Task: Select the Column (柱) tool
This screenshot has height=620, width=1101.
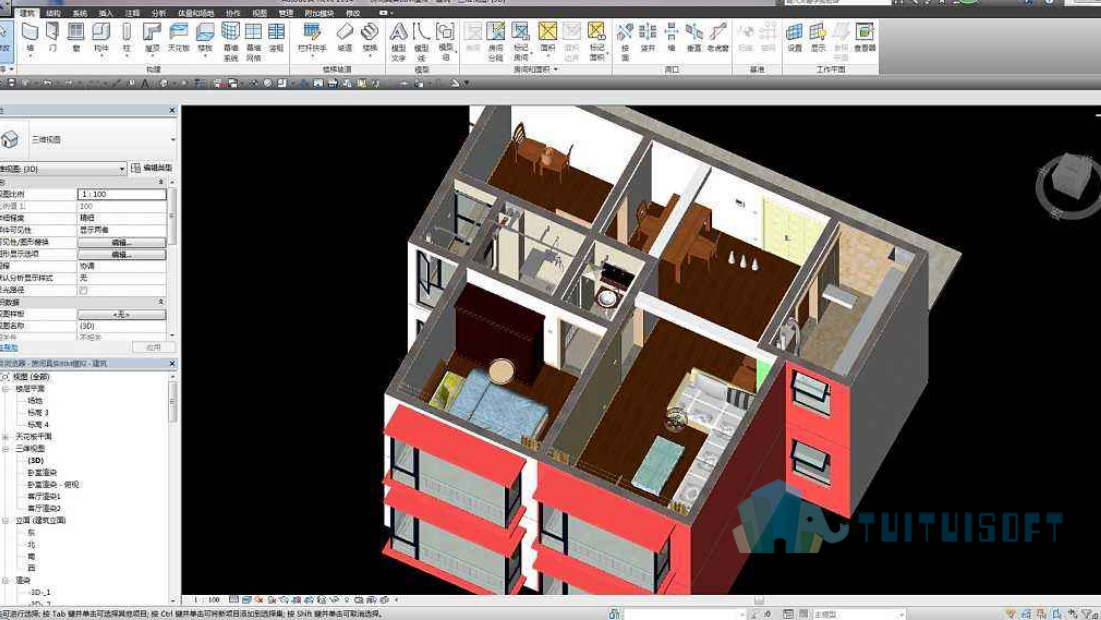Action: 127,37
